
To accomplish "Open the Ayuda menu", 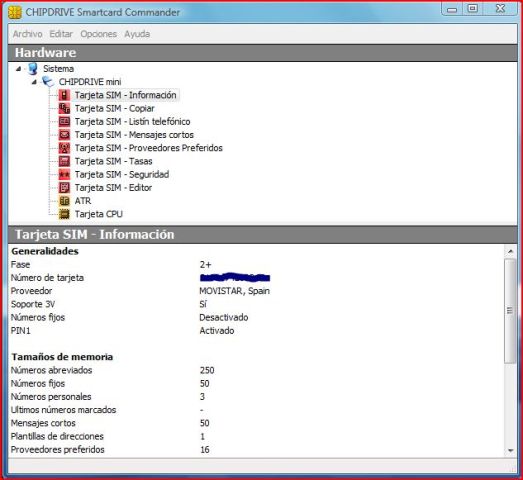I will pos(137,34).
